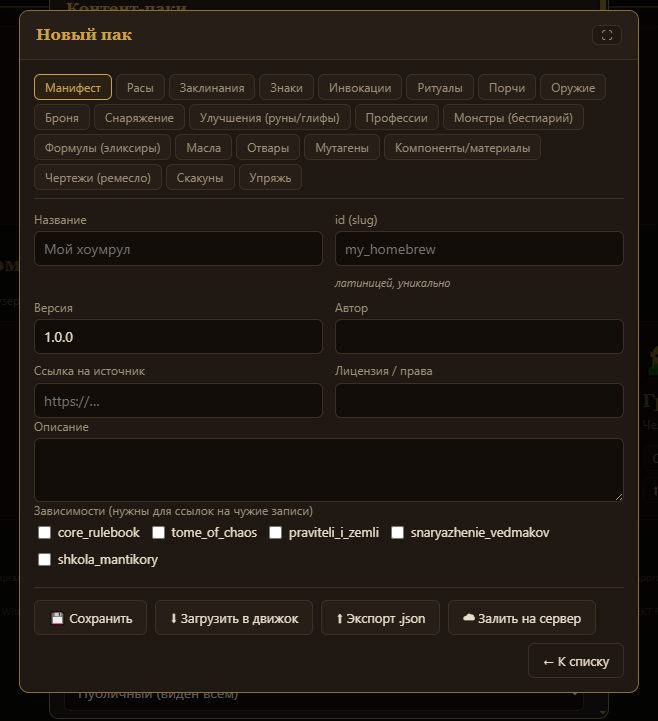Check the shkola_mantikory checkbox
This screenshot has height=721, width=658.
click(x=44, y=560)
